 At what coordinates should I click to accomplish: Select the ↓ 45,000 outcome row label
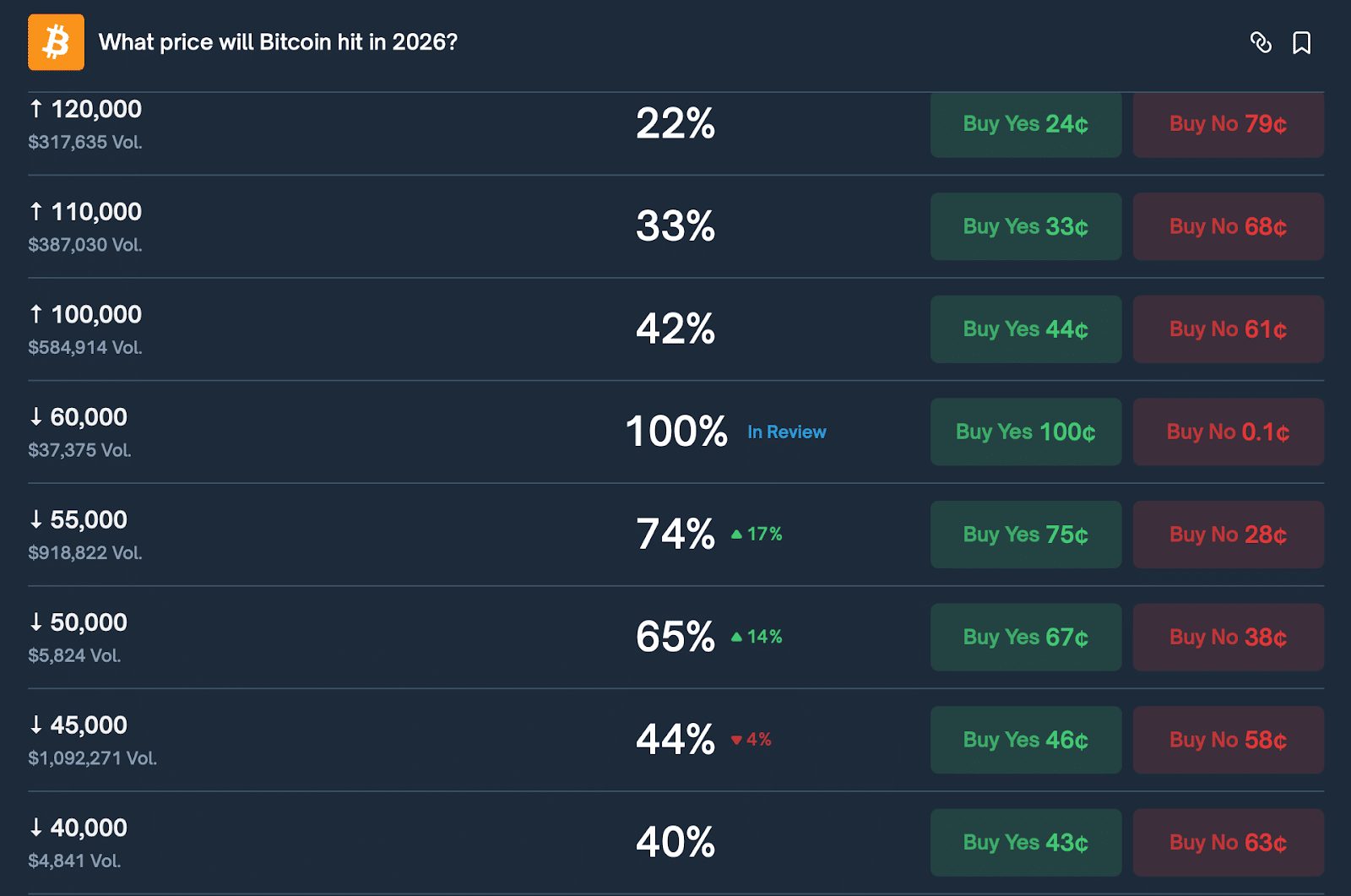point(79,725)
